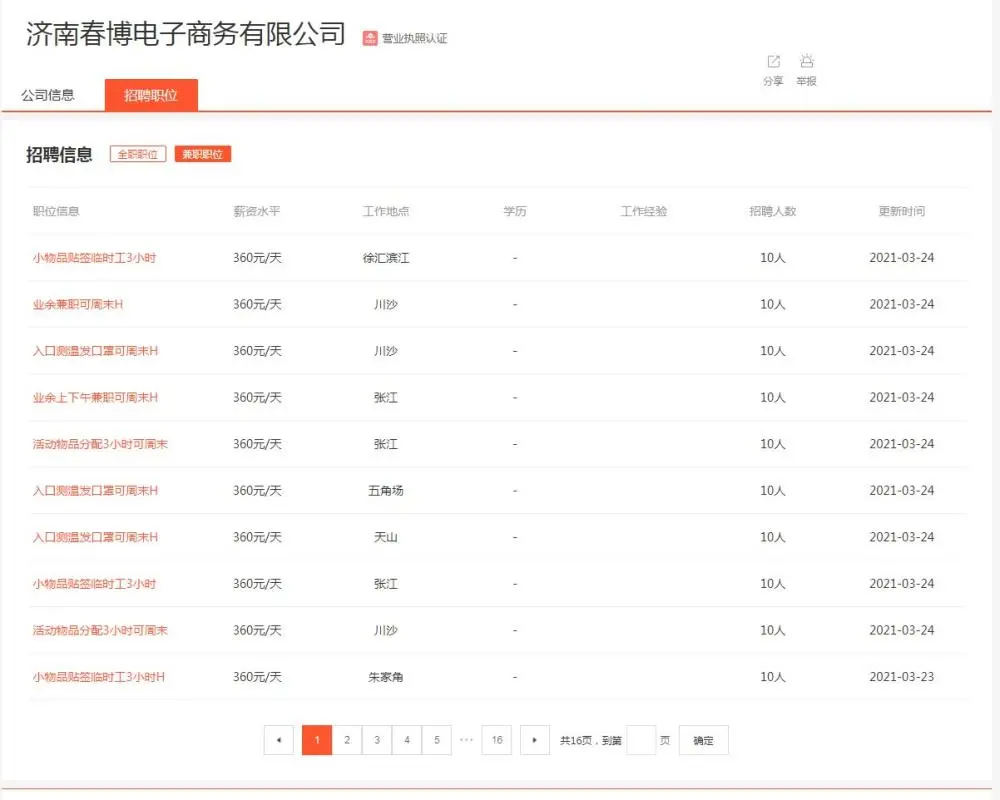Switch to the 招聘职位 tab

[x=151, y=95]
